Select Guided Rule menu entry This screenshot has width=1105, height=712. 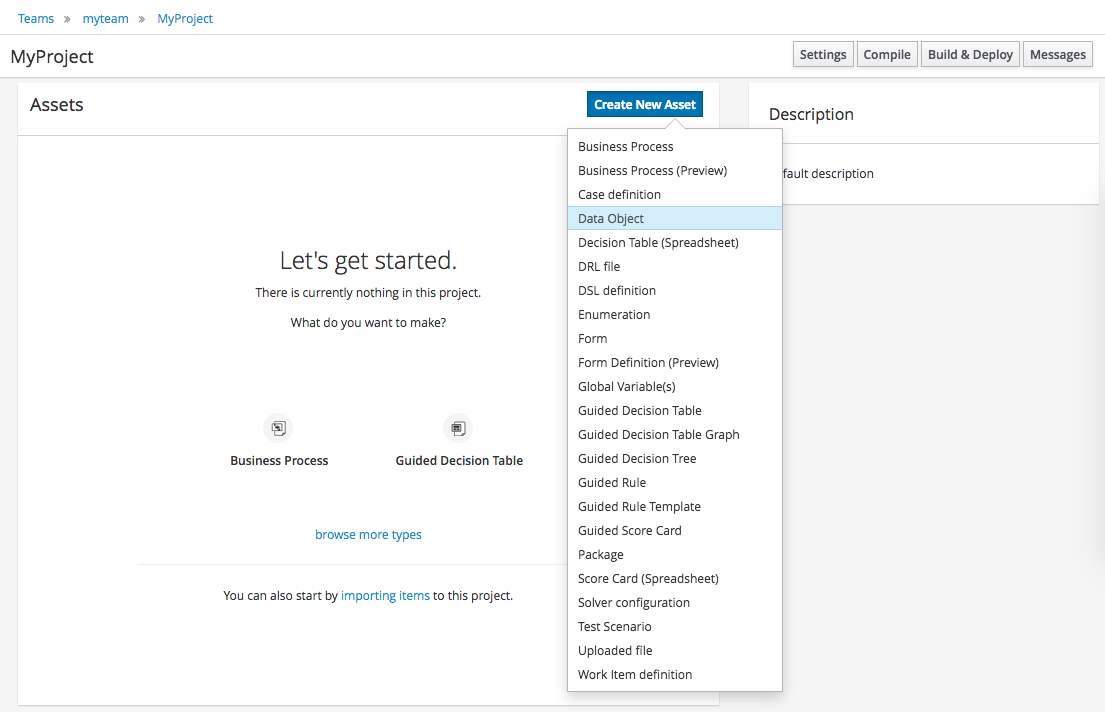(674, 482)
